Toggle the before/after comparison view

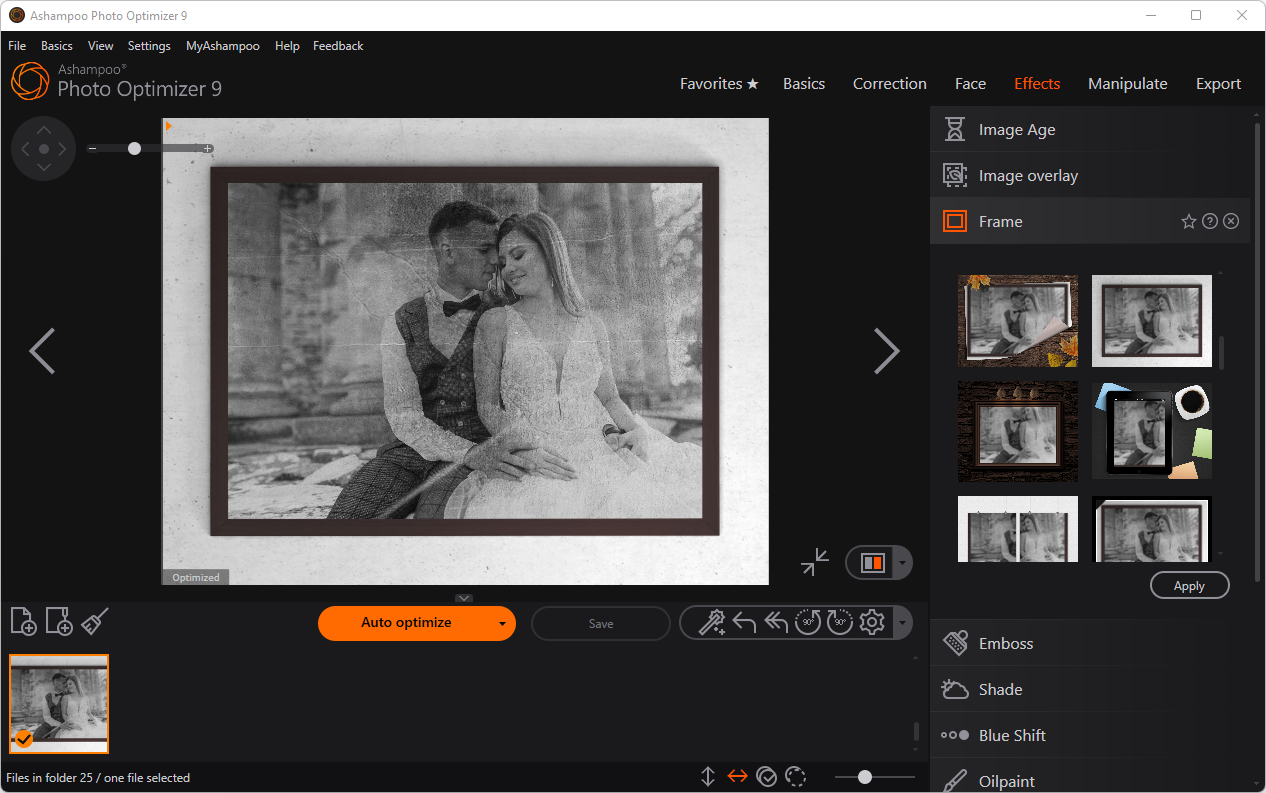(x=871, y=562)
